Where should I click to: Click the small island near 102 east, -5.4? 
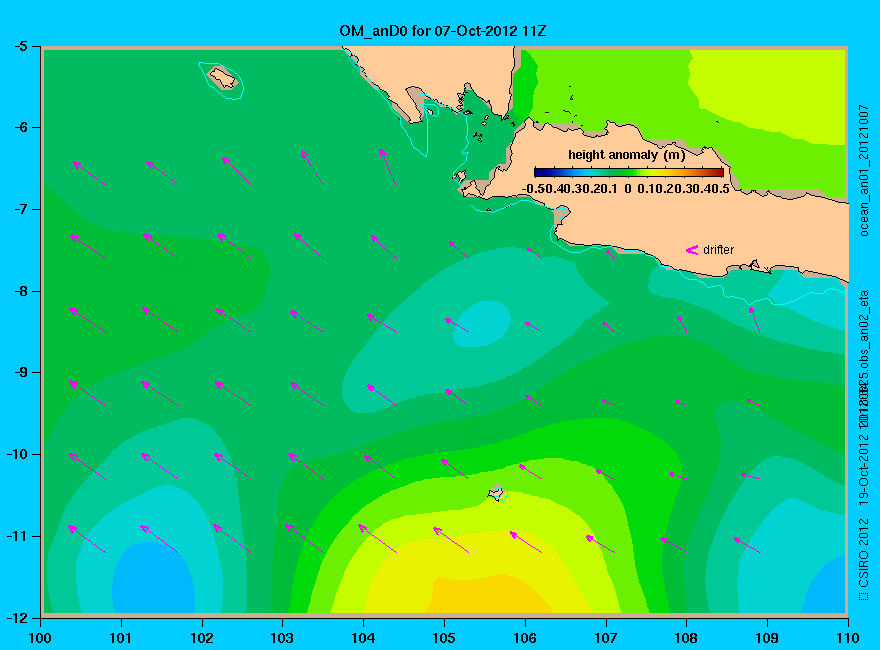click(223, 78)
